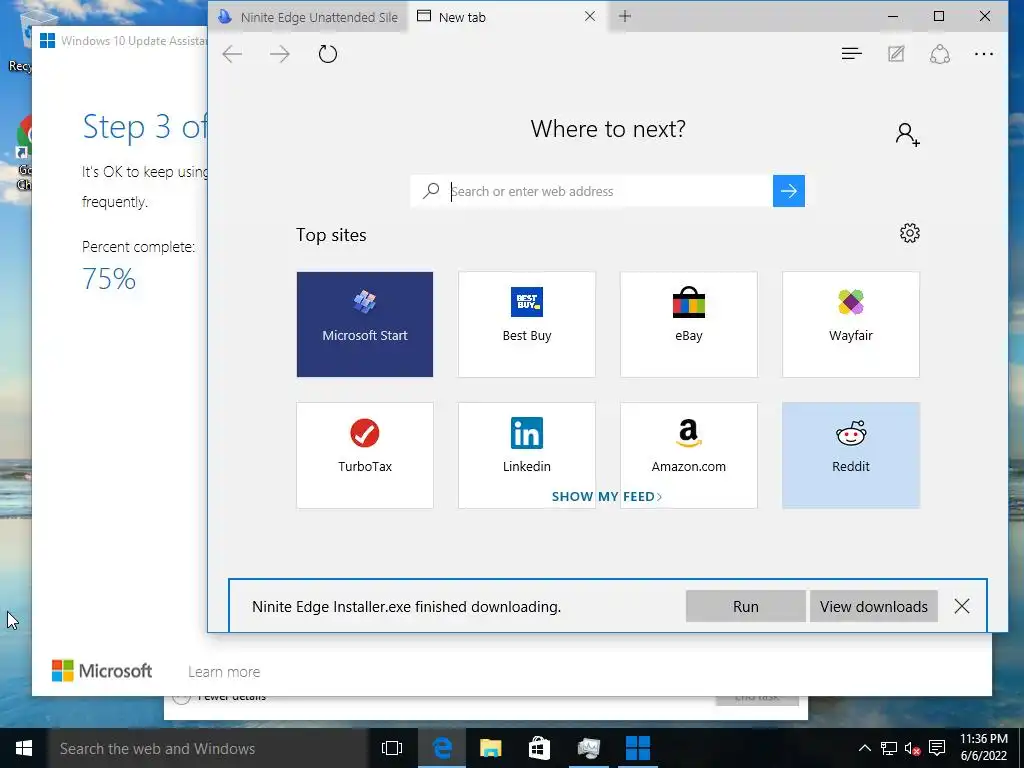
Task: Run the downloaded Ninite Edge Installer
Action: (745, 607)
